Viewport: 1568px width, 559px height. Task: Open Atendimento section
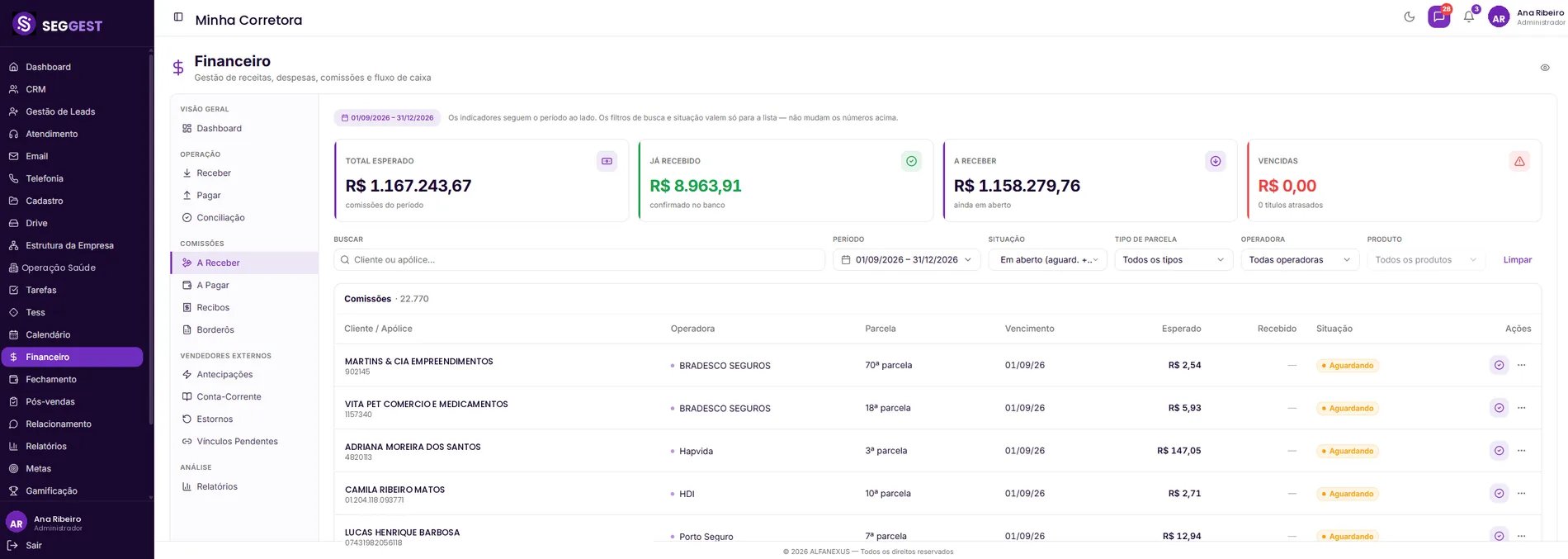[x=73, y=134]
